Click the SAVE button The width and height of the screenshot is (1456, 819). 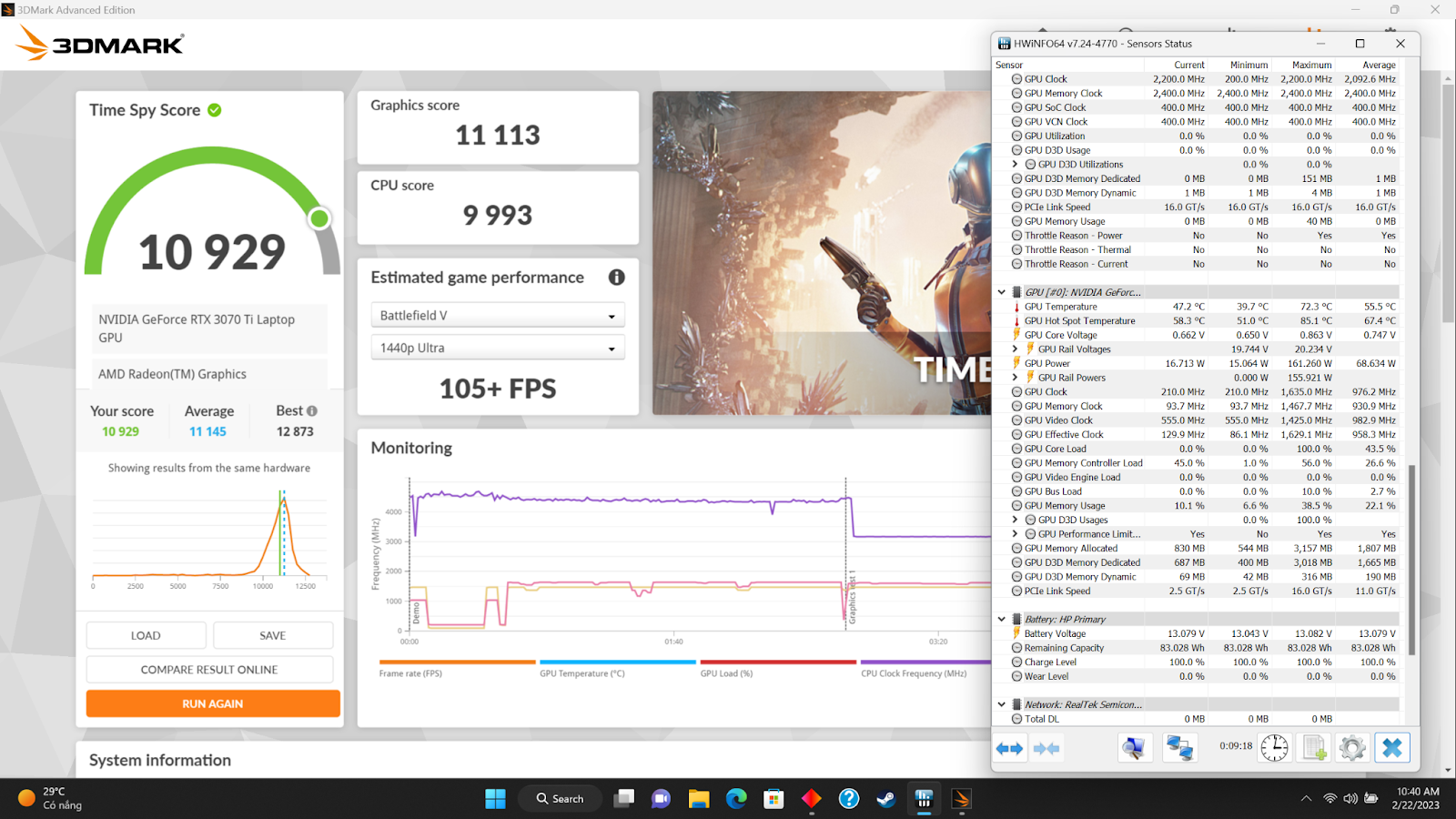click(x=273, y=635)
